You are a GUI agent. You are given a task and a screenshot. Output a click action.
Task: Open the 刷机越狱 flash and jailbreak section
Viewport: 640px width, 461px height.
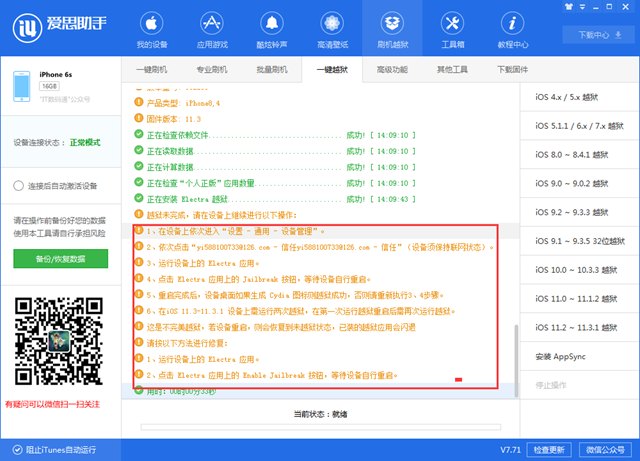pos(392,30)
